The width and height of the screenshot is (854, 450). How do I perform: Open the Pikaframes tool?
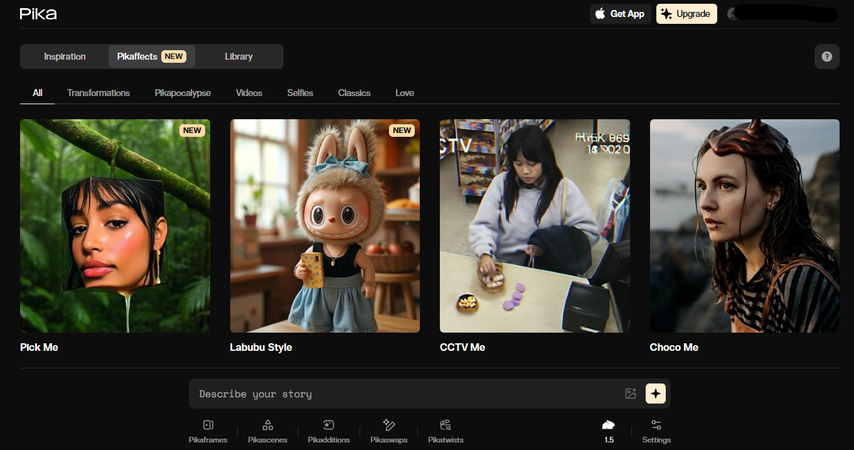tap(208, 431)
